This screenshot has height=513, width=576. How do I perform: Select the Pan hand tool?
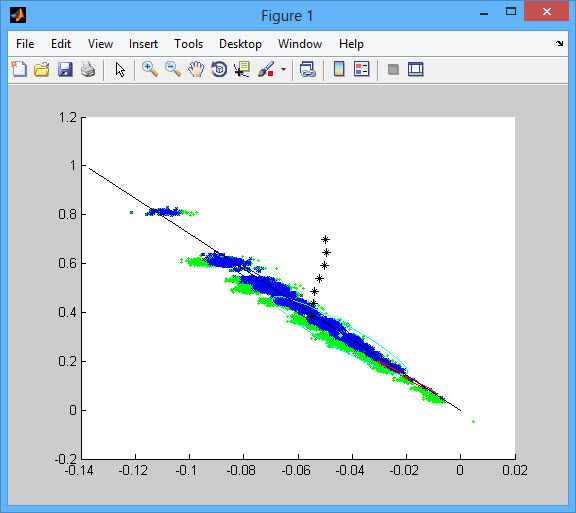196,69
